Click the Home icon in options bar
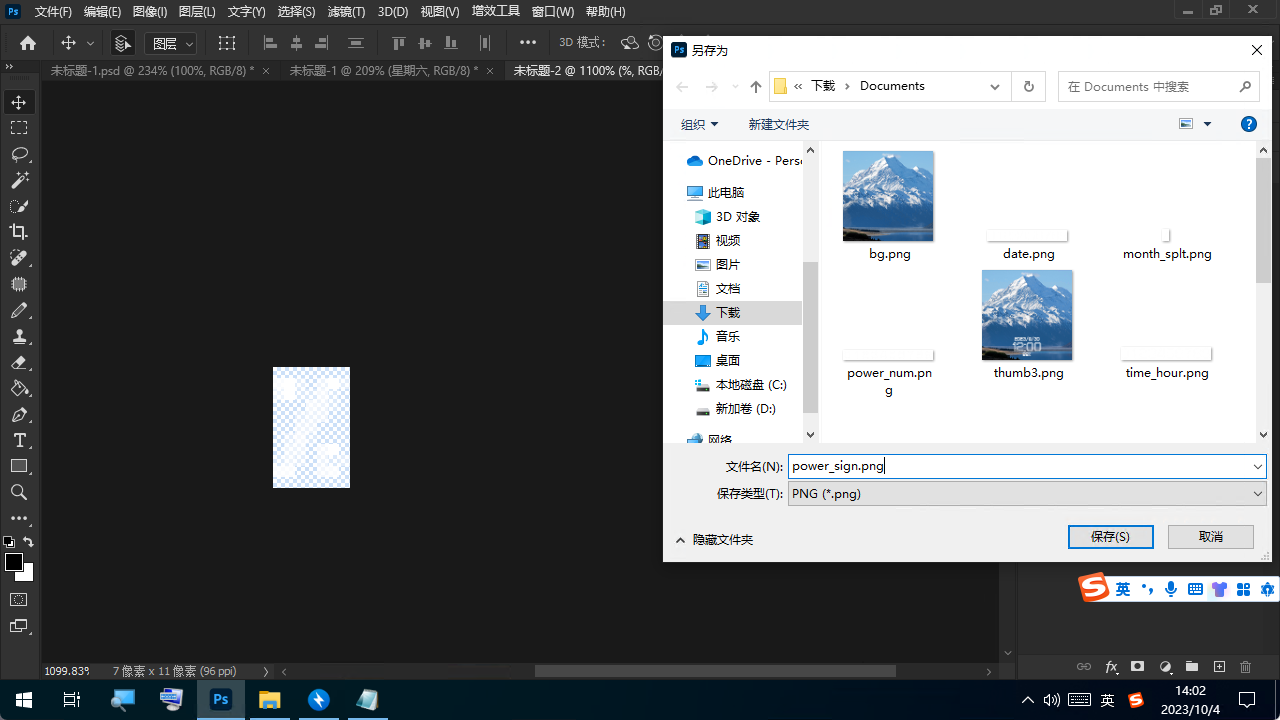Viewport: 1280px width, 720px height. 28,43
